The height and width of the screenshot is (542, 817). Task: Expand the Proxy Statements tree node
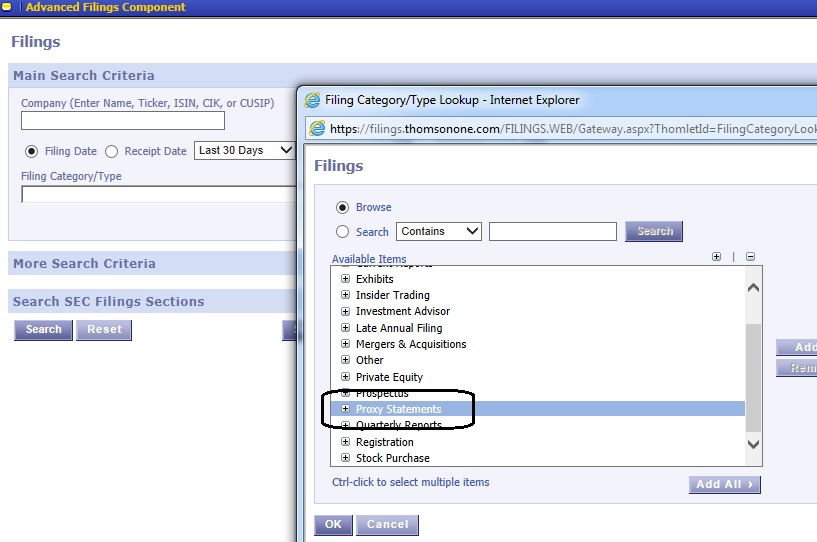(x=346, y=409)
